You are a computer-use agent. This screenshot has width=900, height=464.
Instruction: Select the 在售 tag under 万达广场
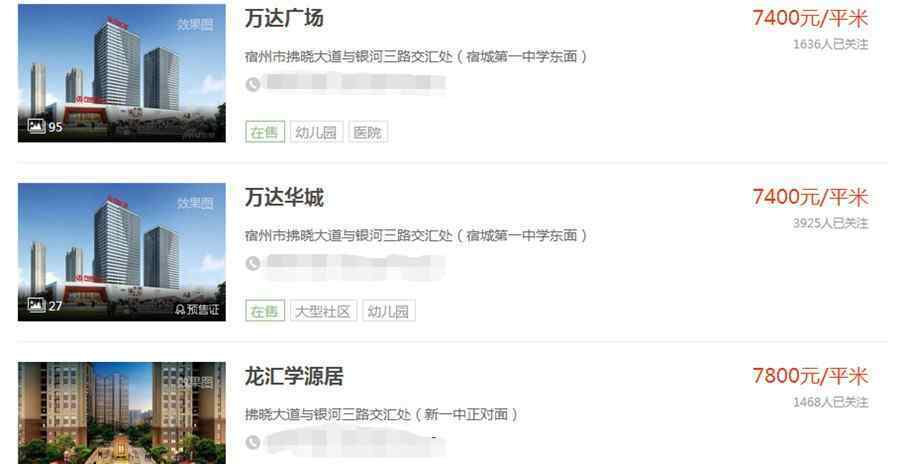click(265, 132)
